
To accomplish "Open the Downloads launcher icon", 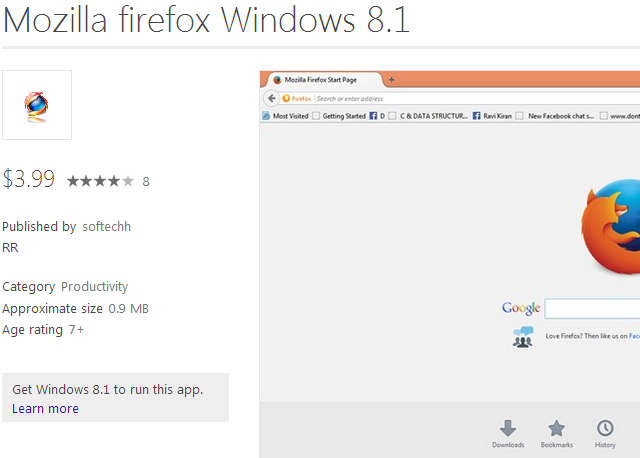I will 508,434.
